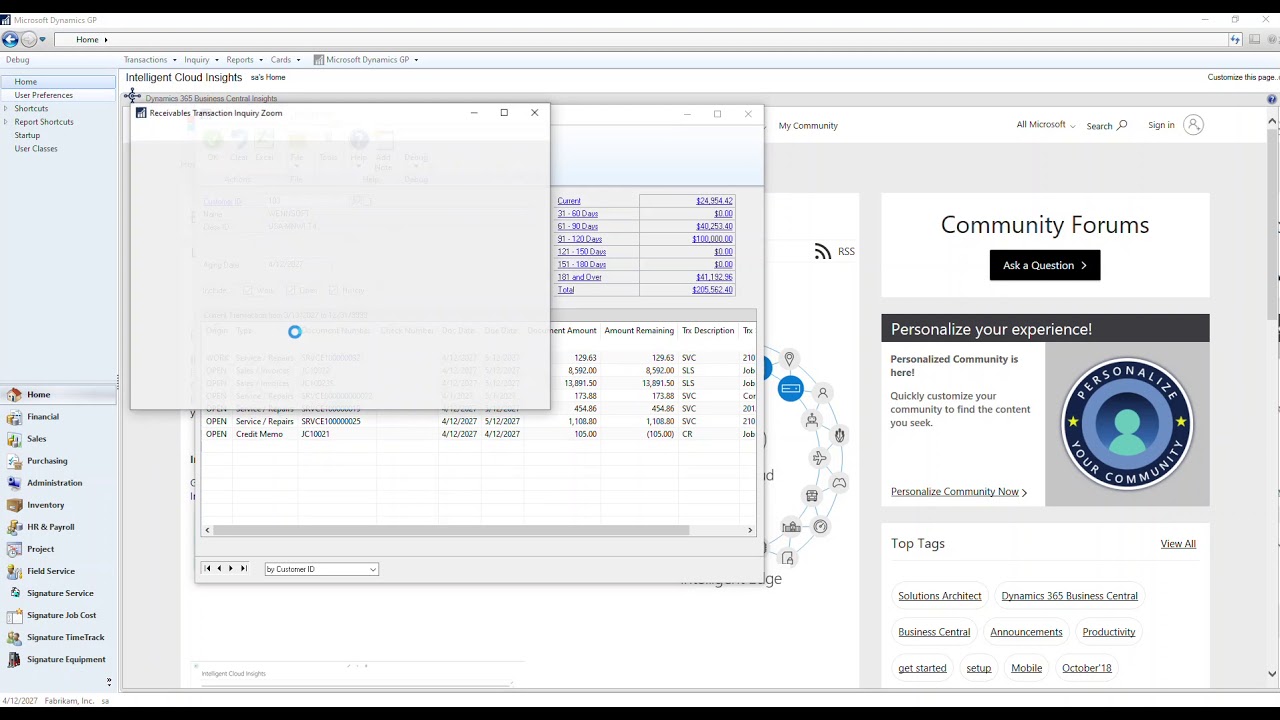Click the Signature Service pane icon
The width and height of the screenshot is (1280, 720).
(14, 593)
